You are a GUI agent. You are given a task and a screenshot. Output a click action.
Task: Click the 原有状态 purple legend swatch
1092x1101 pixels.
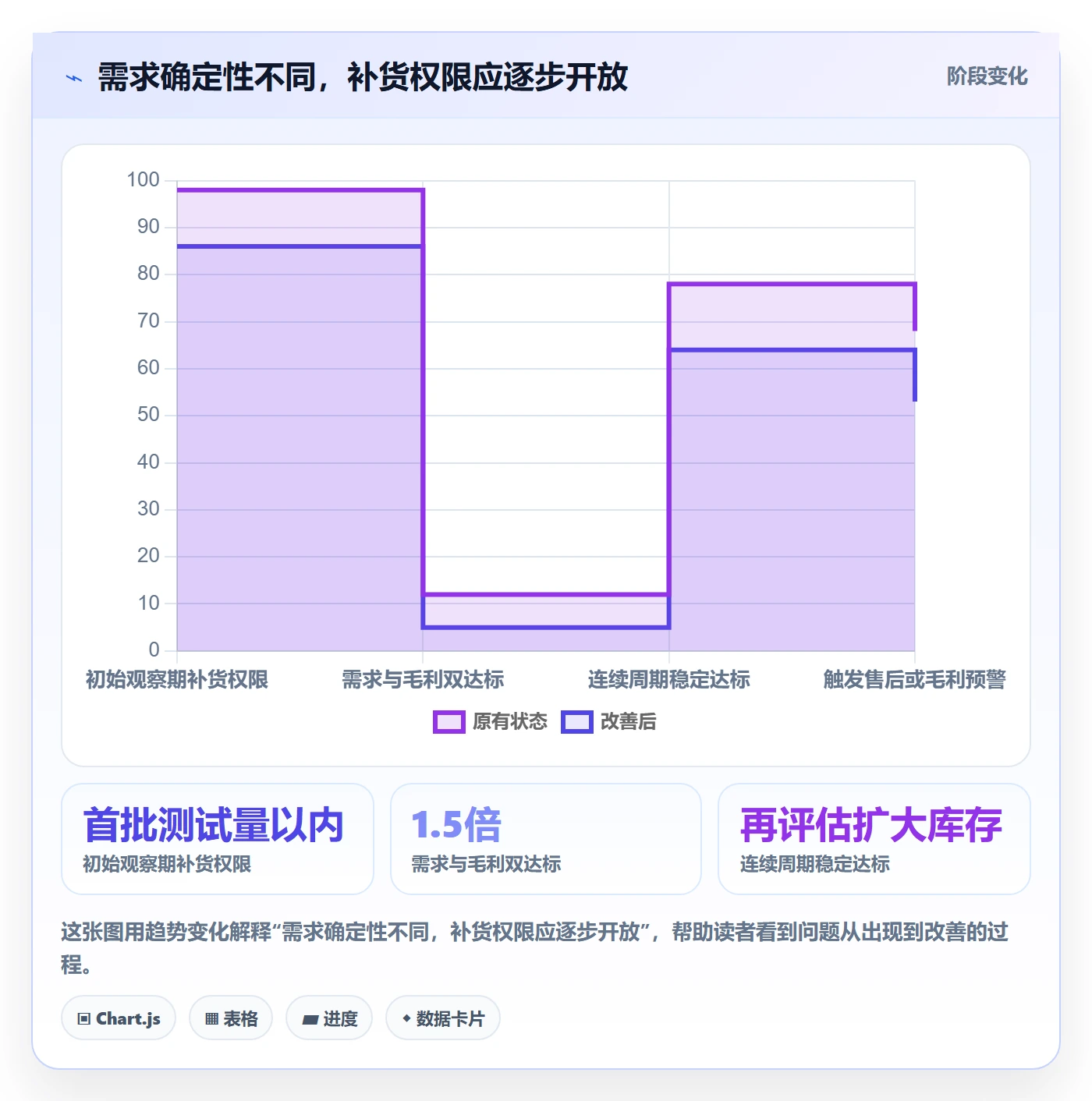click(x=449, y=722)
